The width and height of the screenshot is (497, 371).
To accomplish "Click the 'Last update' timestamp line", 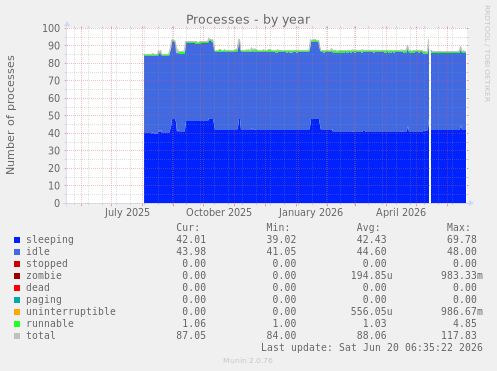I will pos(372,348).
